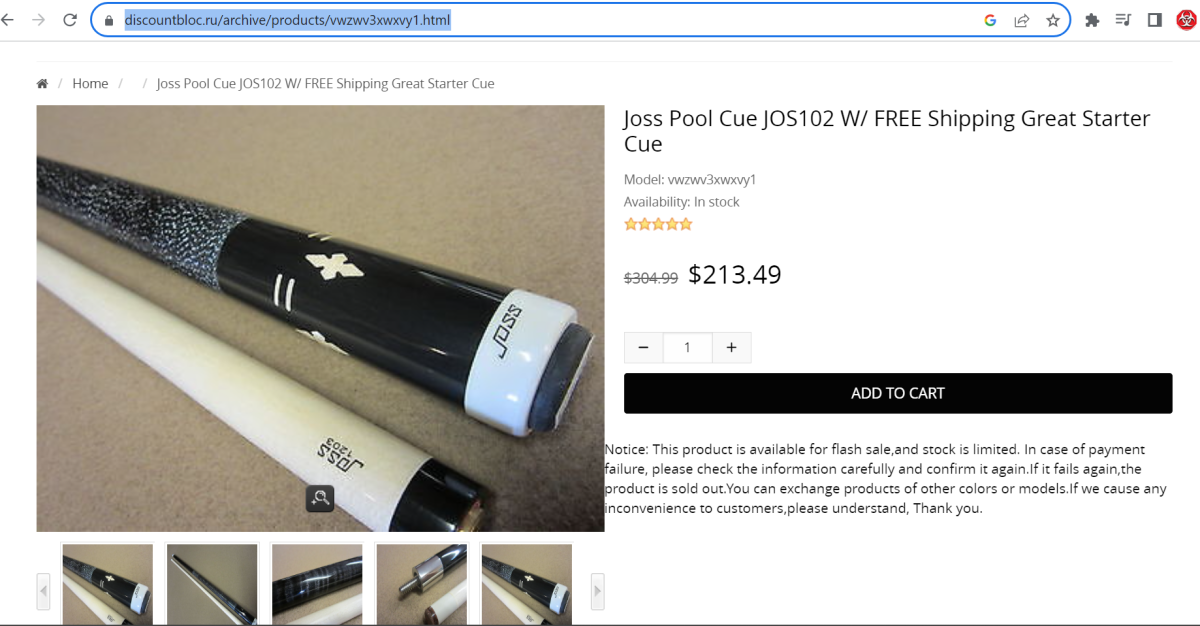Image resolution: width=1200 pixels, height=626 pixels.
Task: Go to breadcrumb house icon
Action: pyautogui.click(x=42, y=84)
